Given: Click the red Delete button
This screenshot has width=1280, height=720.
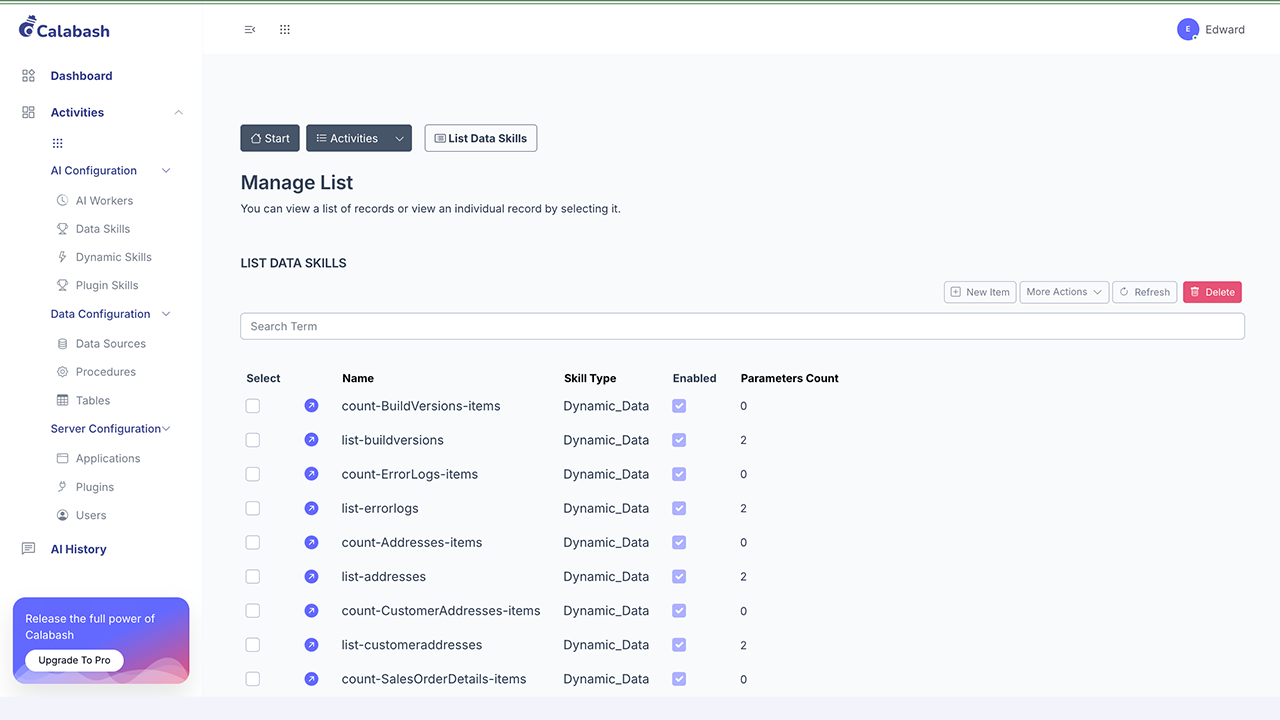Looking at the screenshot, I should click(x=1212, y=292).
